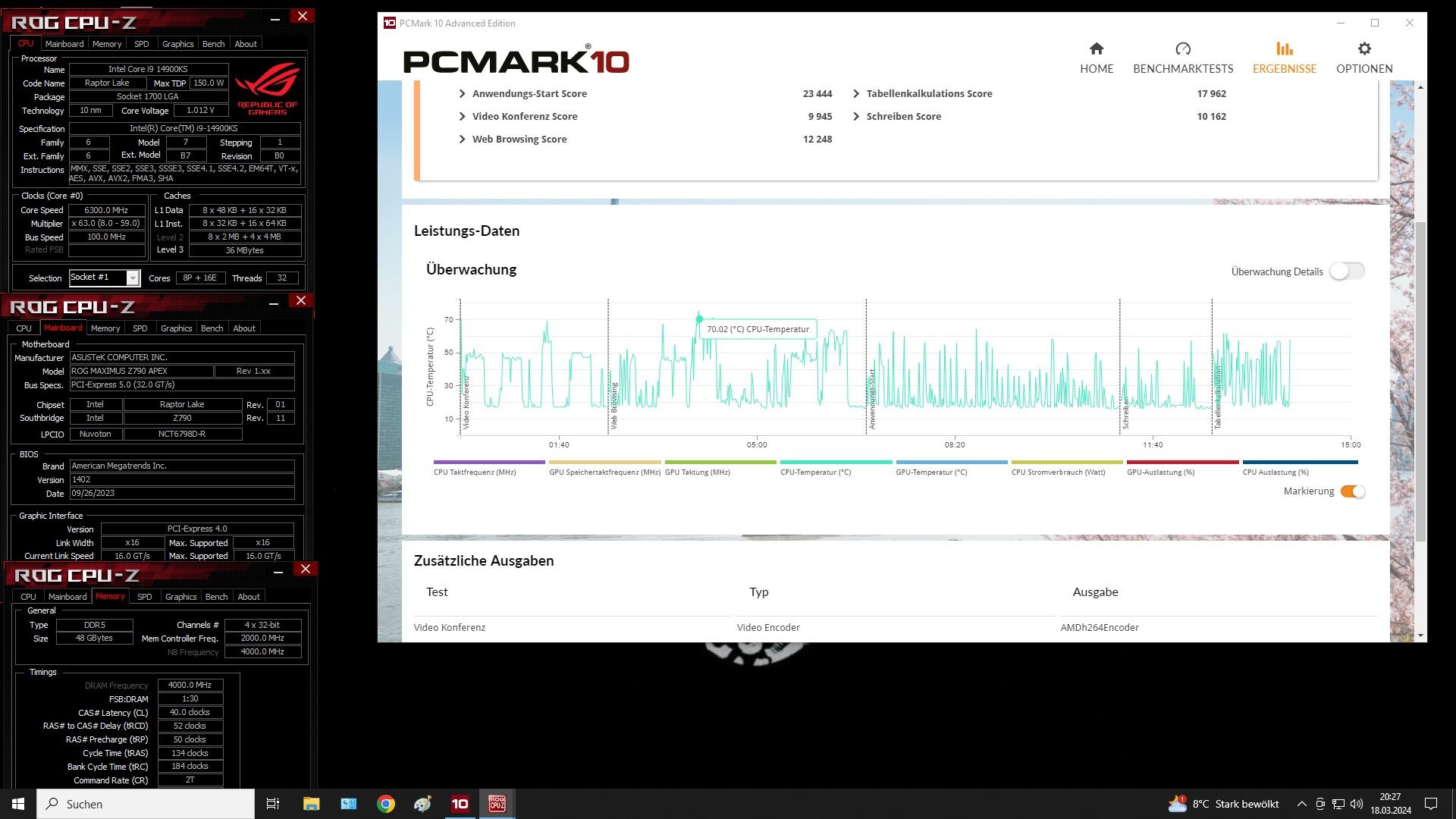Open notification center icon
The width and height of the screenshot is (1456, 819).
coord(1431,804)
